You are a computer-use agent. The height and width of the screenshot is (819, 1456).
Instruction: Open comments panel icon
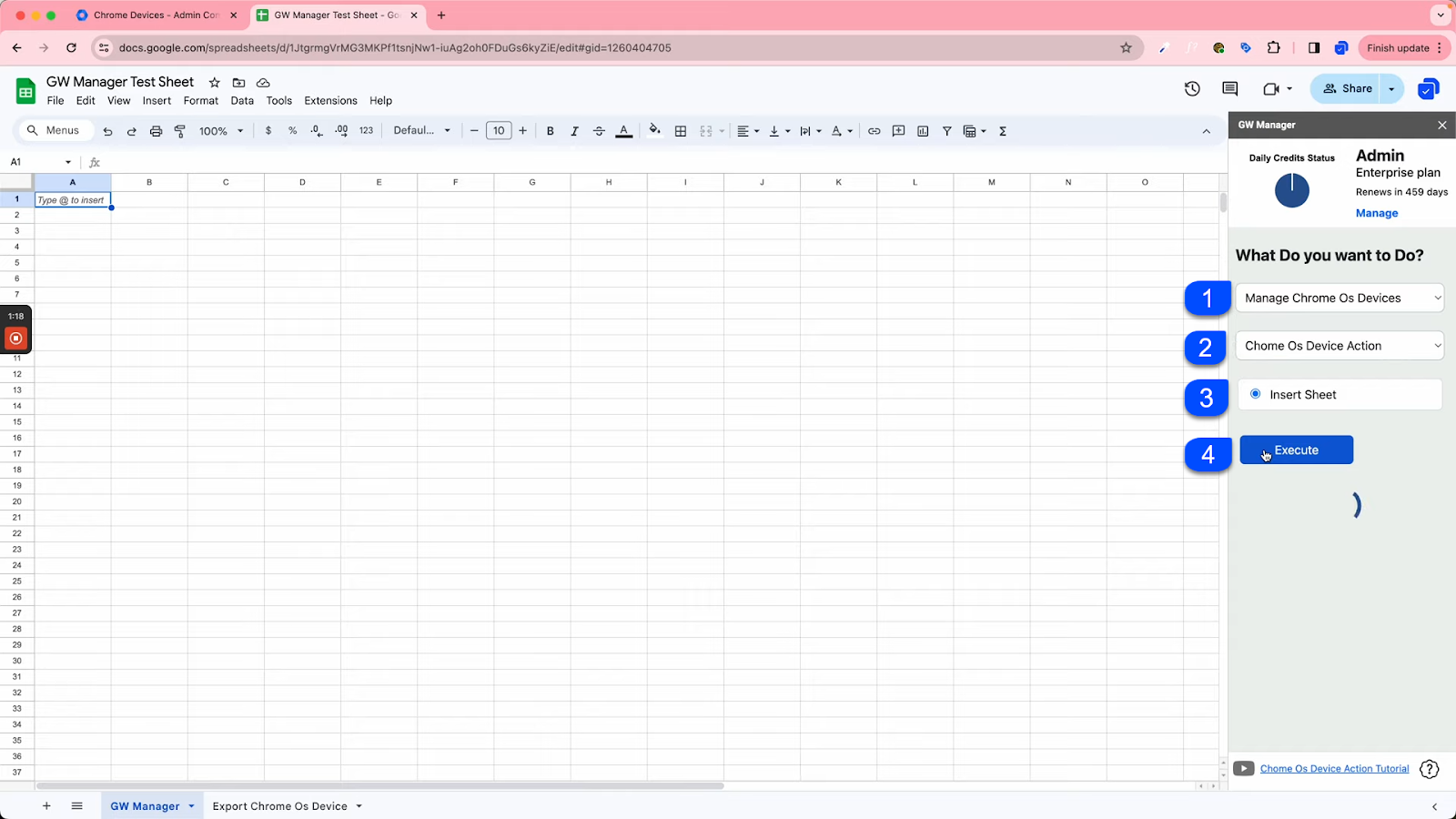pos(1230,88)
